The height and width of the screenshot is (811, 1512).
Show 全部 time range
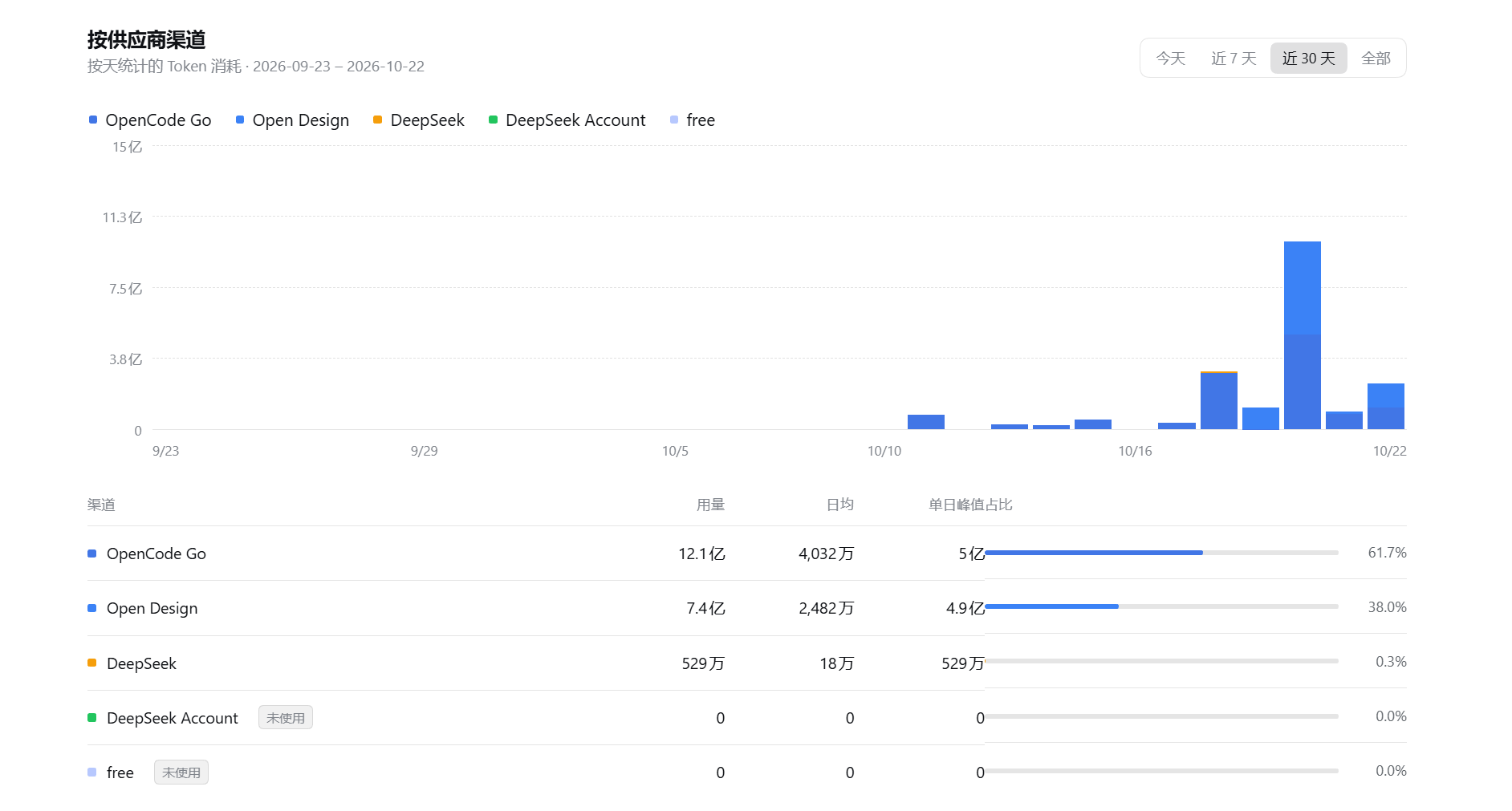[x=1376, y=59]
